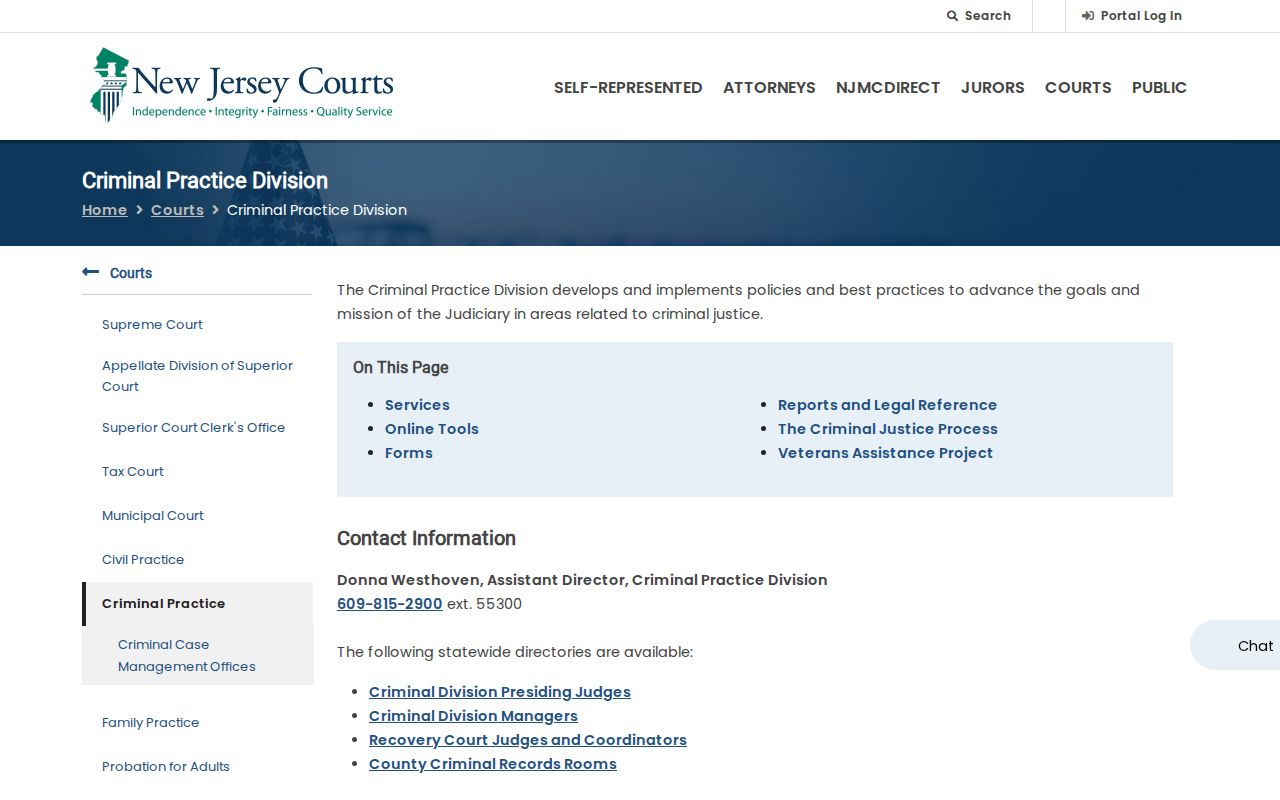
Task: Open Municipal Court in the sidebar
Action: [153, 515]
